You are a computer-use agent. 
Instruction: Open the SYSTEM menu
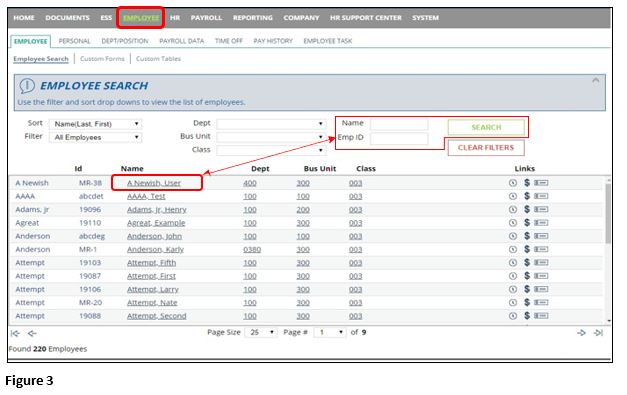(x=425, y=18)
